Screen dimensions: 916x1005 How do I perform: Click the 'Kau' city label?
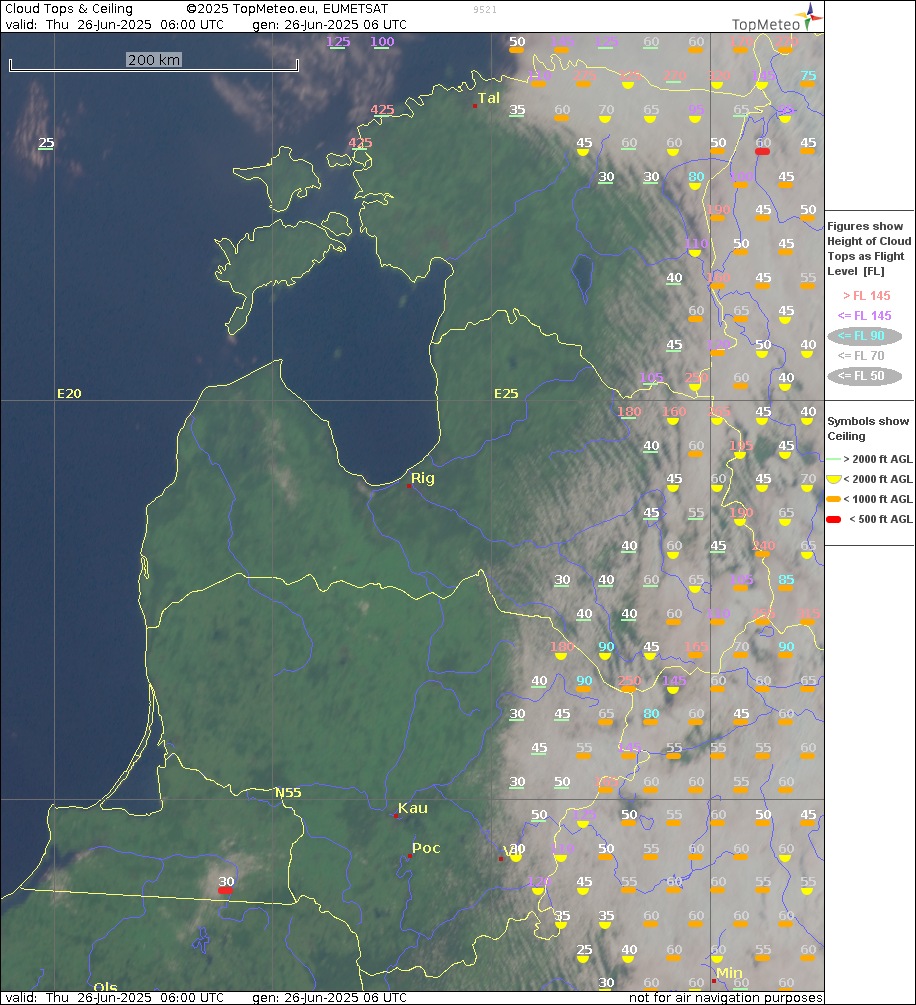pos(413,808)
